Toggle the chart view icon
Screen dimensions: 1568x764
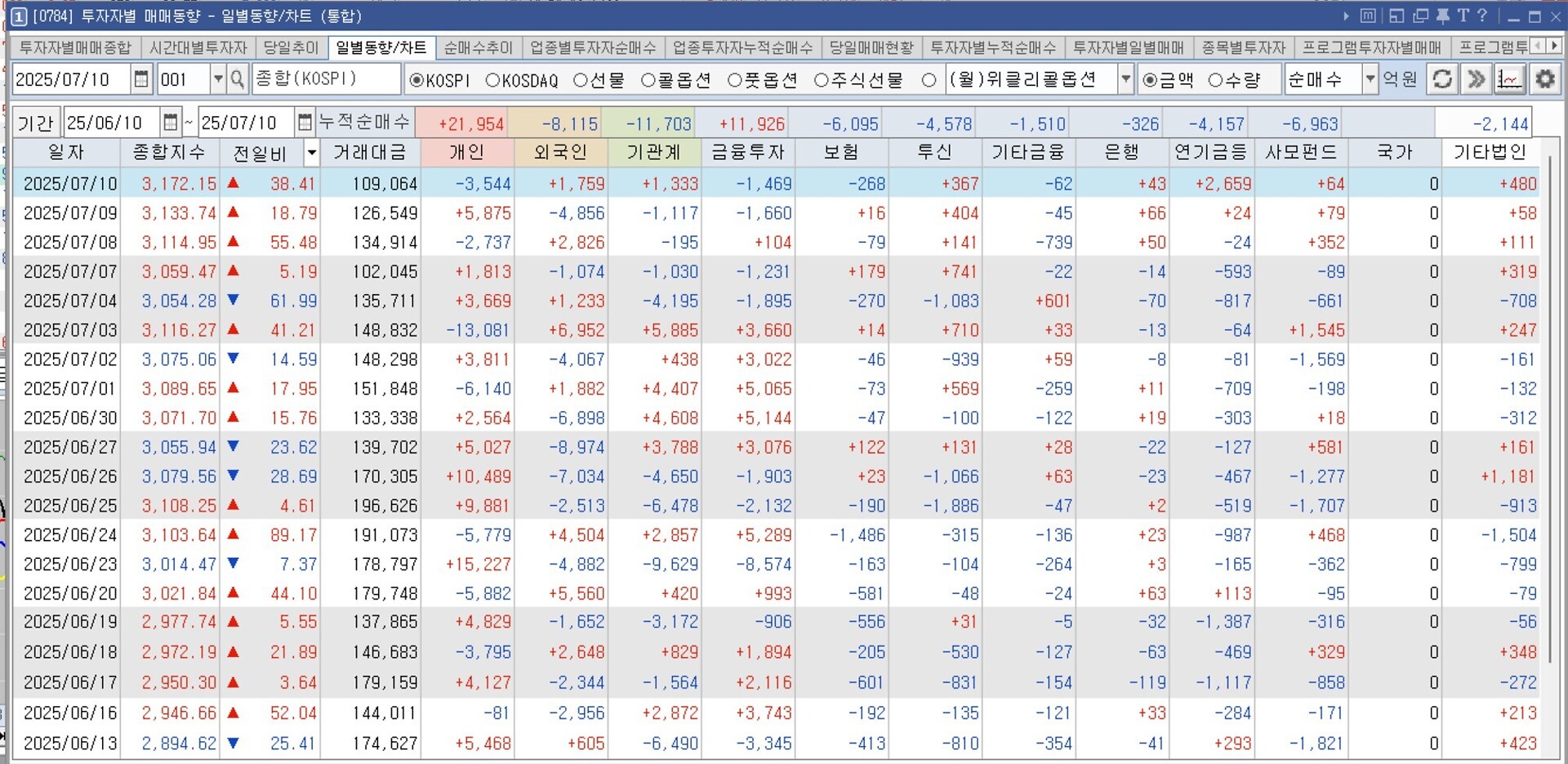[1509, 79]
